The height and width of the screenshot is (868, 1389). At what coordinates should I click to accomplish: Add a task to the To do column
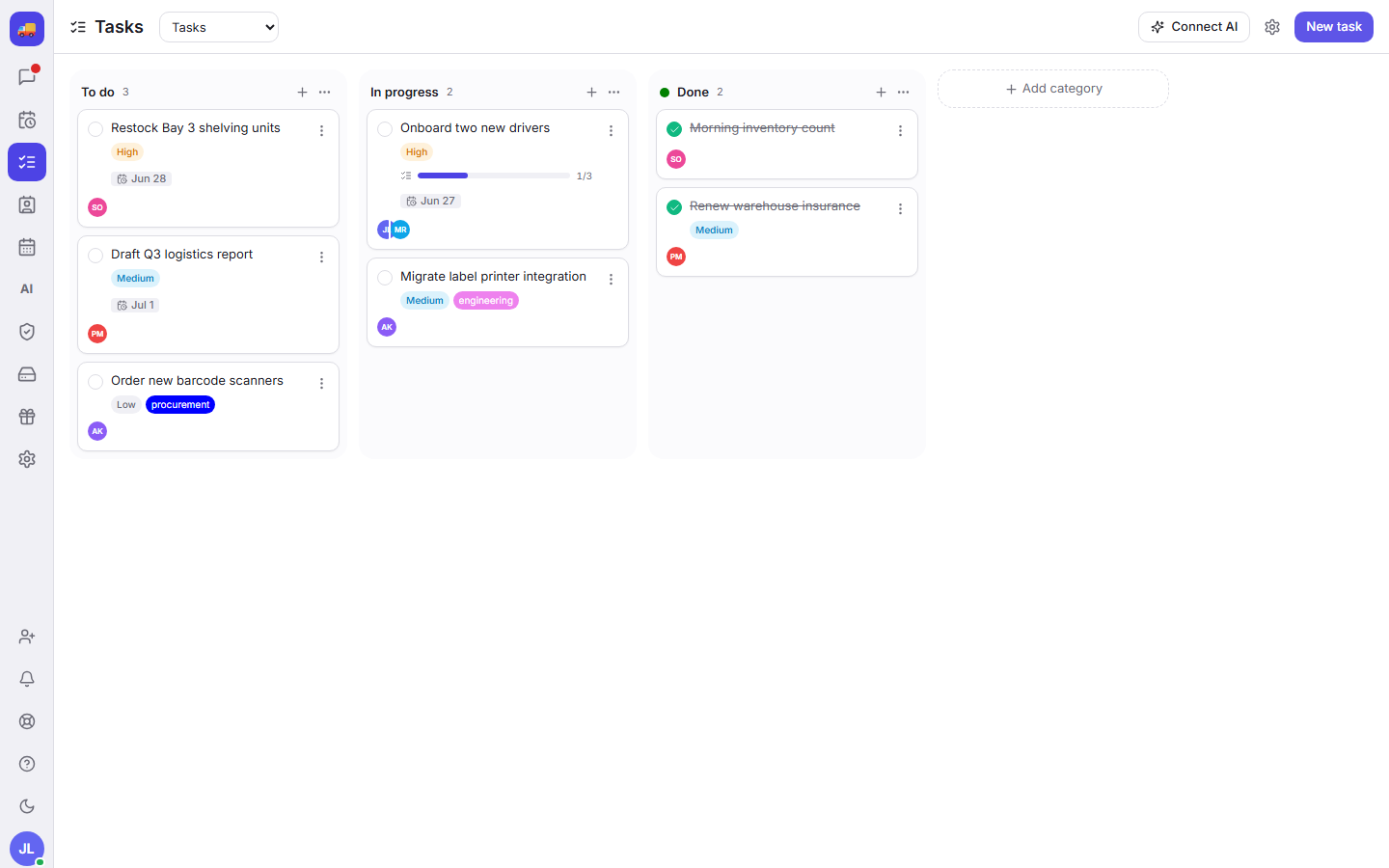coord(302,92)
